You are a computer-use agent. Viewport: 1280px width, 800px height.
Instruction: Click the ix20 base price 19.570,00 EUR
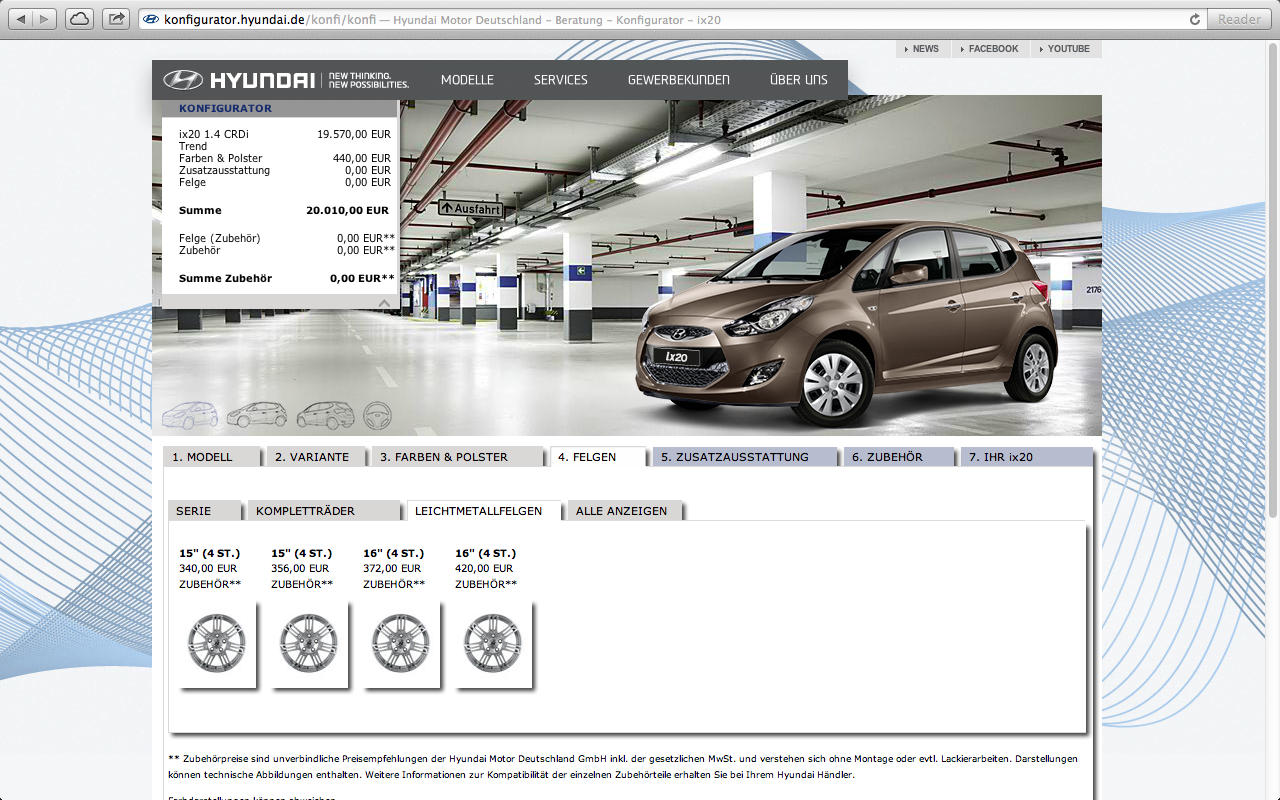coord(354,134)
